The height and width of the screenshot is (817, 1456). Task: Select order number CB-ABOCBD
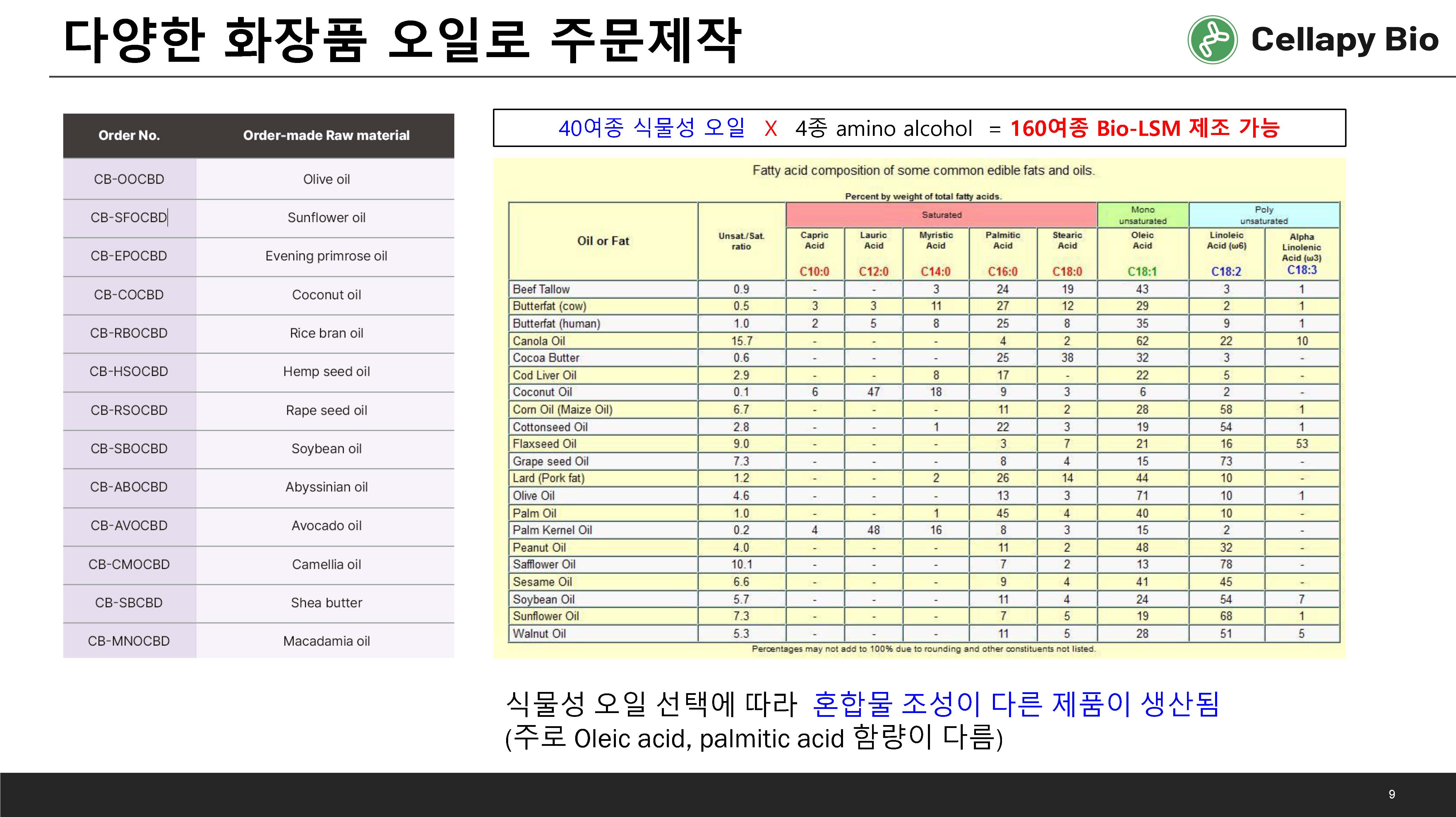pyautogui.click(x=129, y=487)
